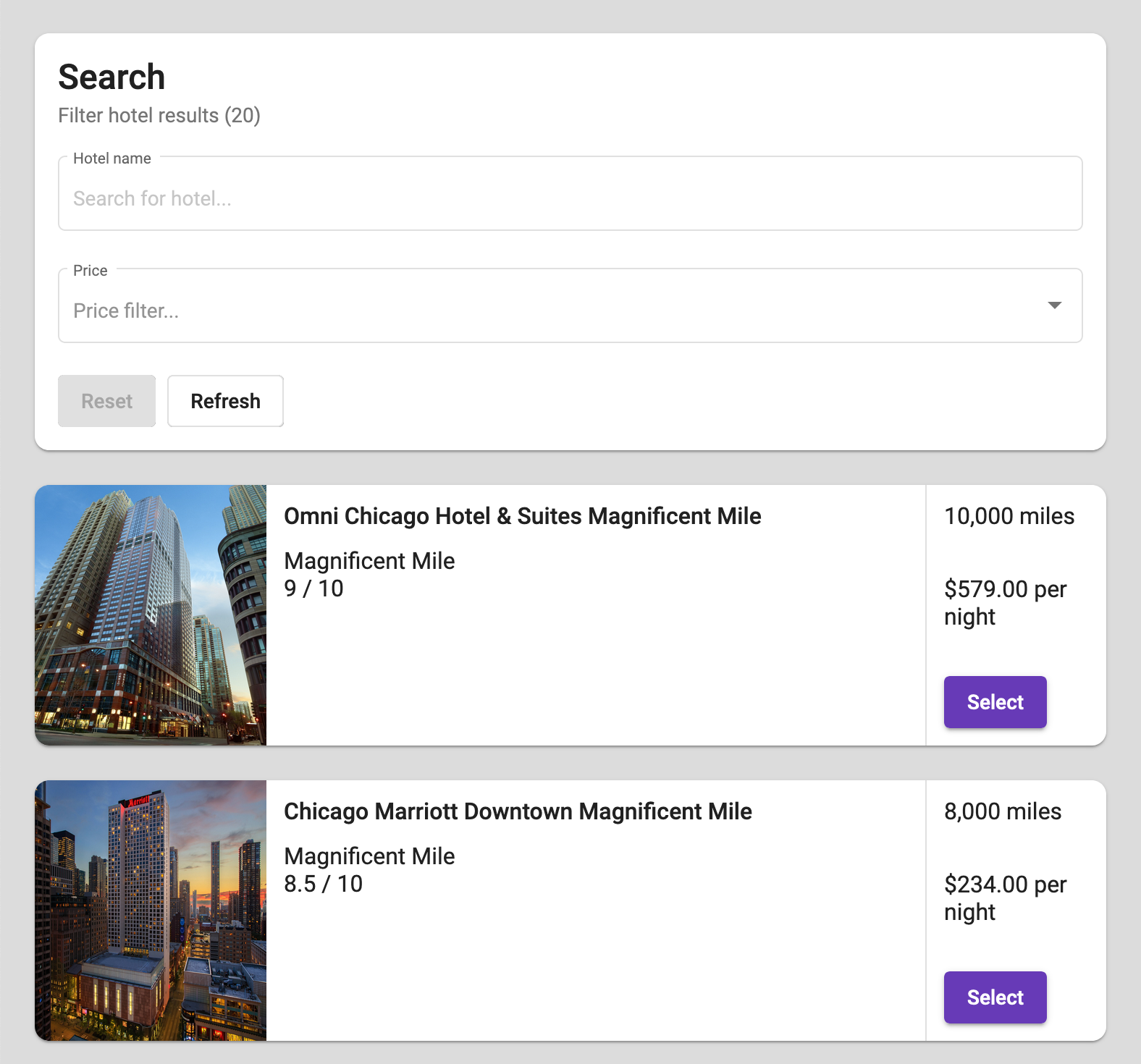Open the Omni Chicago Hotel photo

pos(151,615)
